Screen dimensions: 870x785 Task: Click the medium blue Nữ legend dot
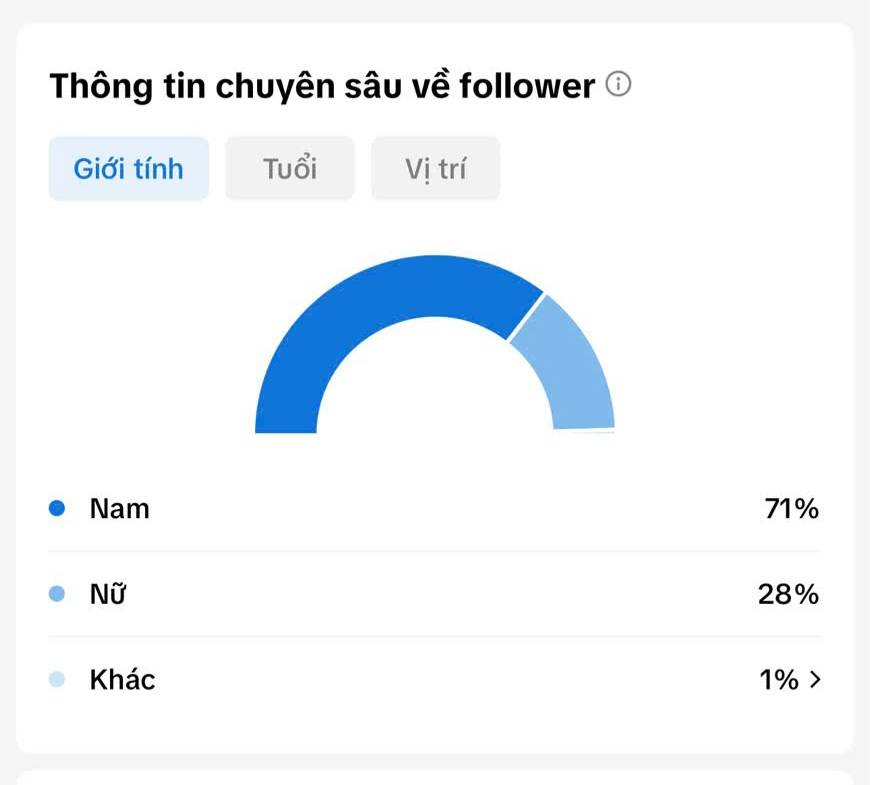[x=57, y=594]
